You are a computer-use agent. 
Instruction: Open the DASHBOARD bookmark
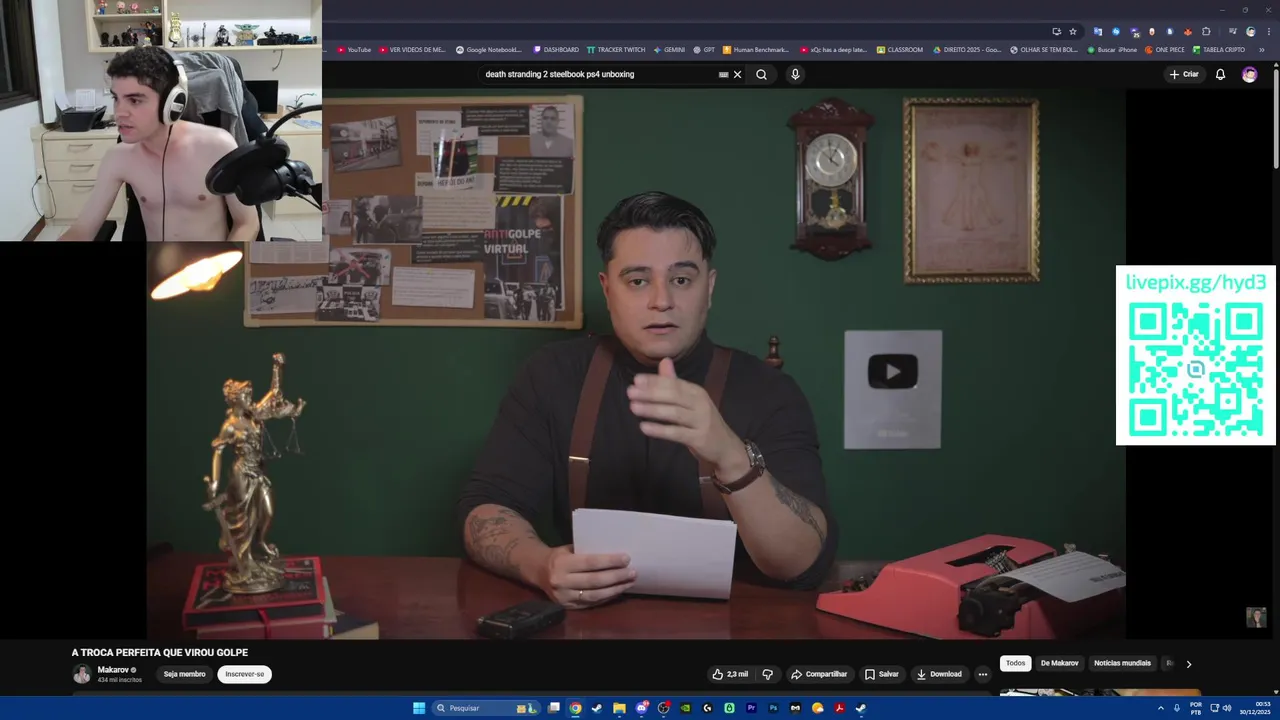click(x=556, y=49)
